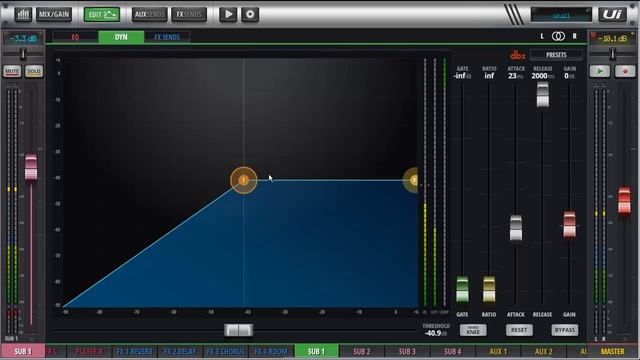The height and width of the screenshot is (360, 640).
Task: Click the -3.3 dB level readout
Action: (23, 39)
